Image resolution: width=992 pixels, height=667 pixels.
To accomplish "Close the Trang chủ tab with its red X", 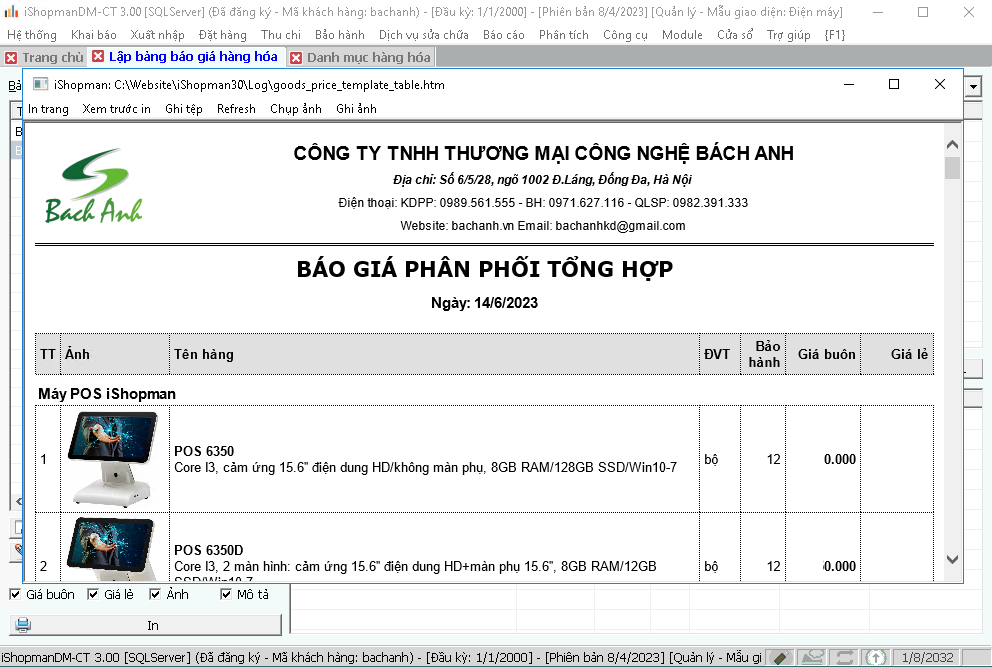I will point(11,58).
